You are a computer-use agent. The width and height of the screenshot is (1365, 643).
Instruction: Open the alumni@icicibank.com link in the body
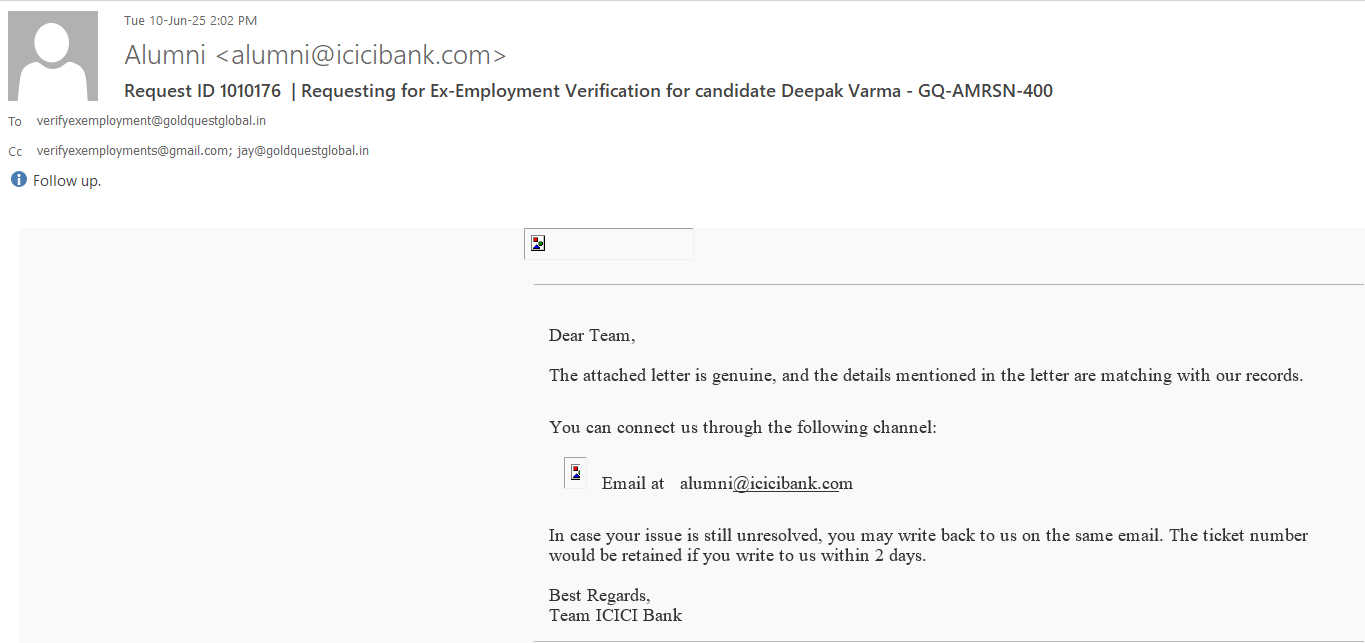coord(766,483)
